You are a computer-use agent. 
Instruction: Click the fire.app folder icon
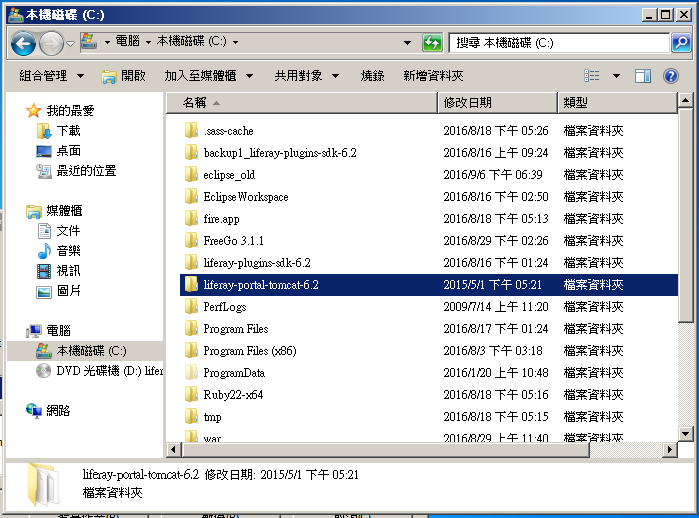click(x=191, y=218)
